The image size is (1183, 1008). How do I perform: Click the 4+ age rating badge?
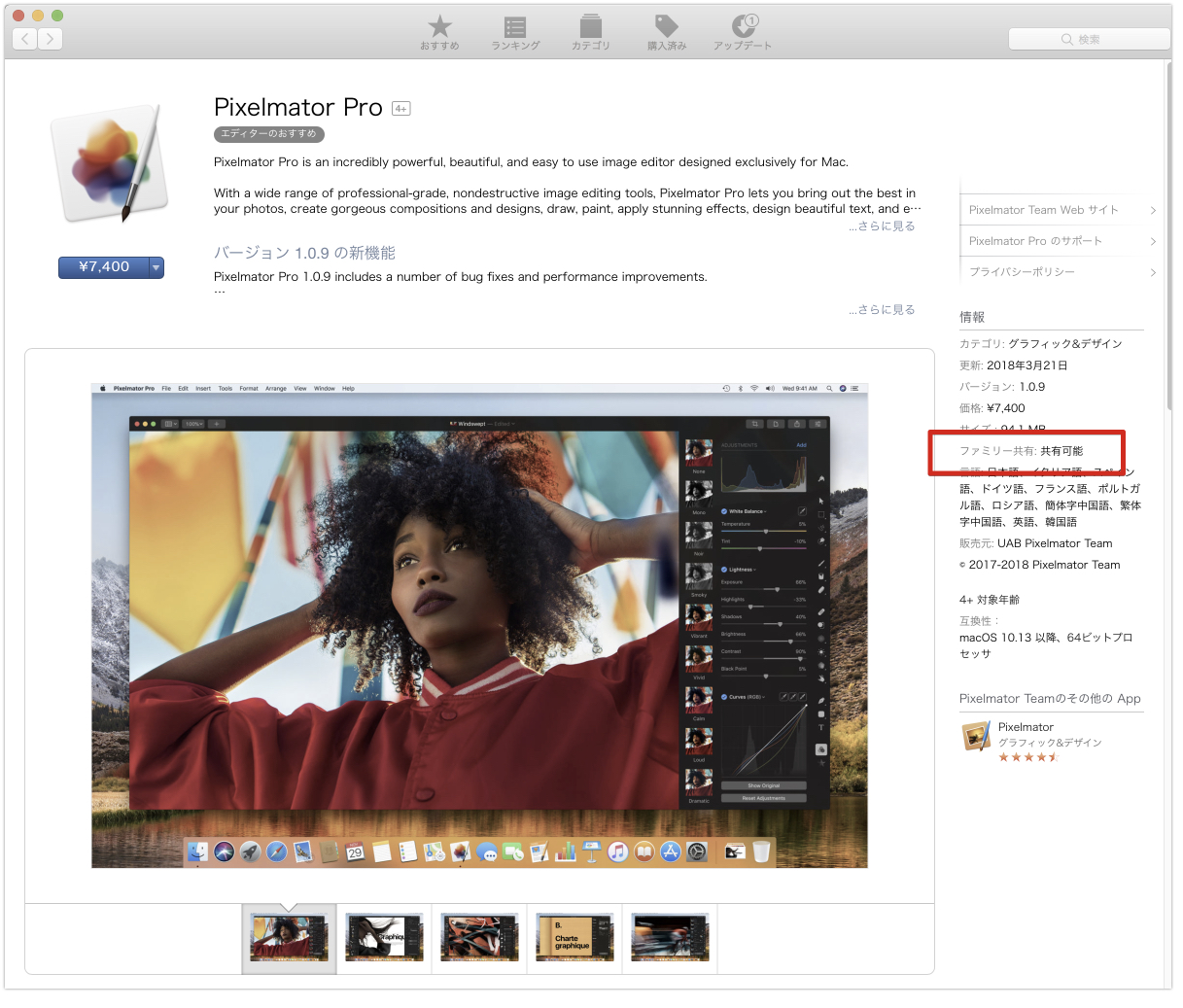pos(400,108)
